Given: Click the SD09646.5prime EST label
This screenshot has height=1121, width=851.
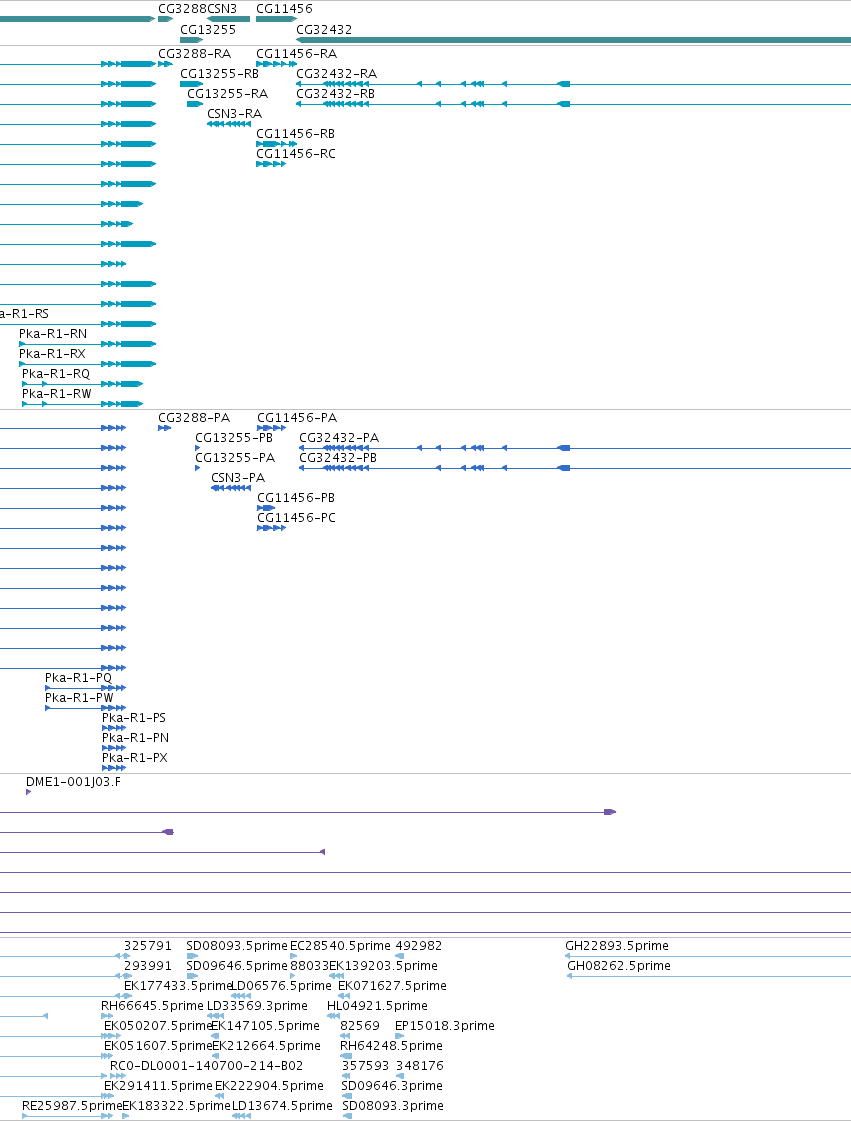Looking at the screenshot, I should pos(237,966).
